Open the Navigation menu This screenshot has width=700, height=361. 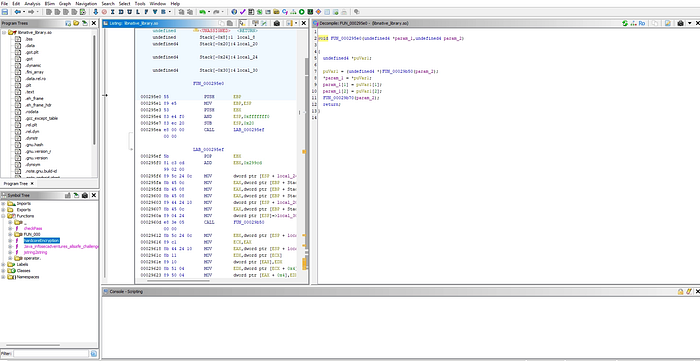pyautogui.click(x=86, y=3)
